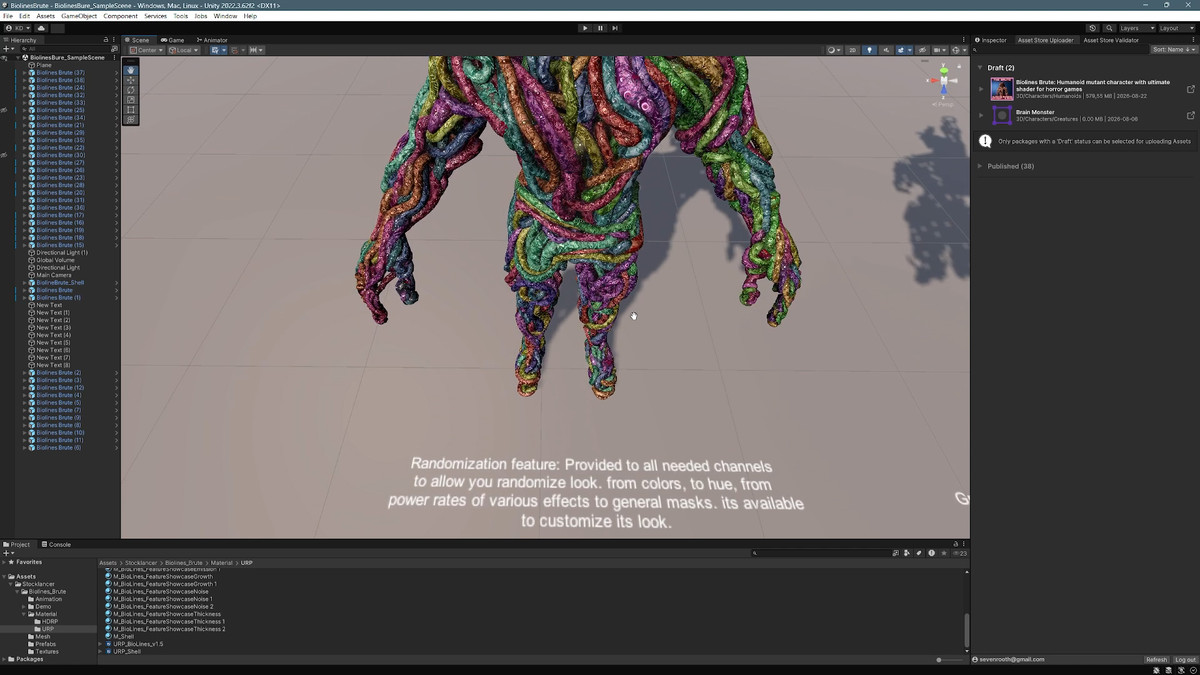Screen dimensions: 1200x675
Task: Switch to the Inspector tab
Action: [991, 40]
